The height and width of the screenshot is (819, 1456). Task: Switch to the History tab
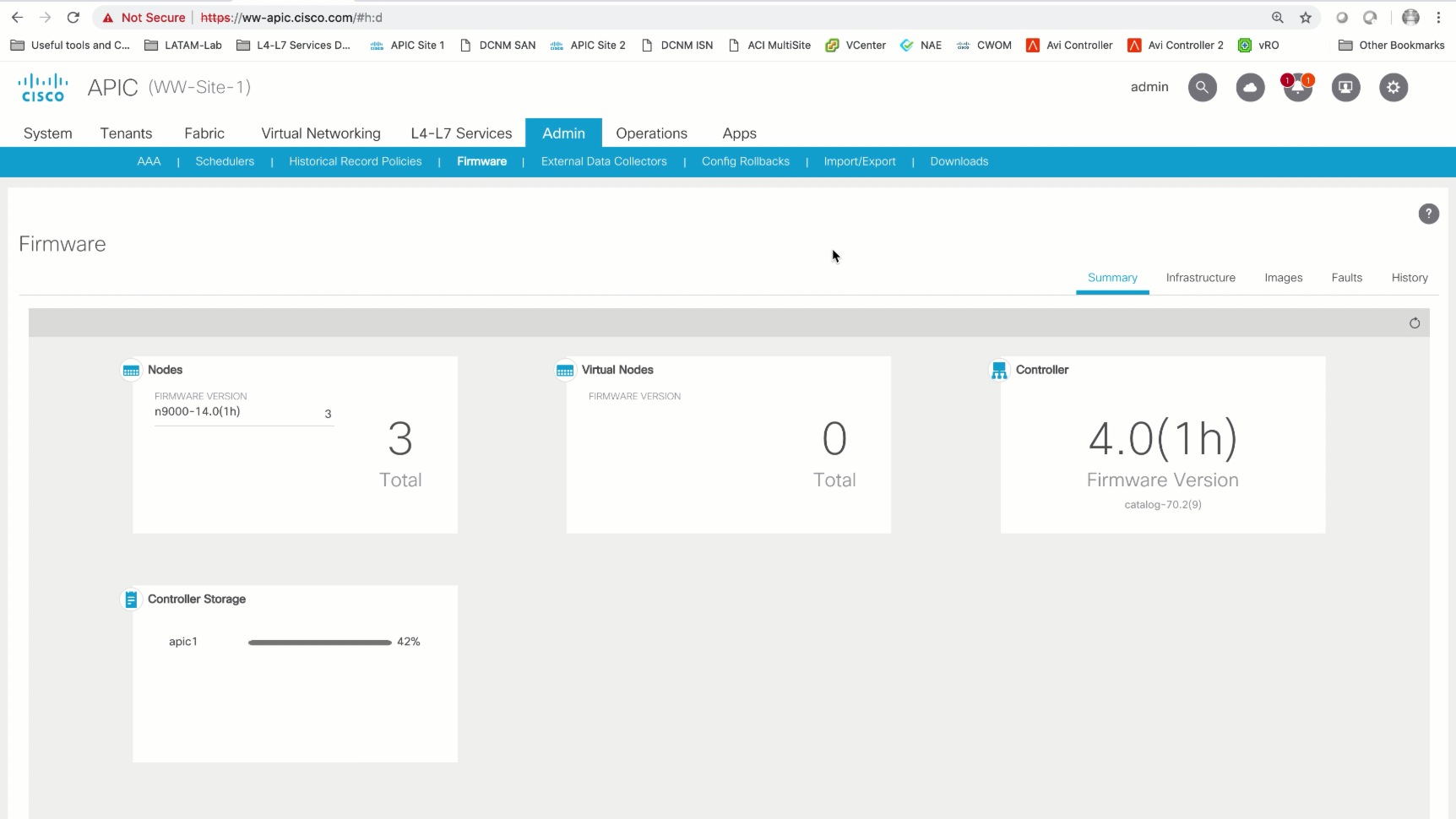point(1410,277)
